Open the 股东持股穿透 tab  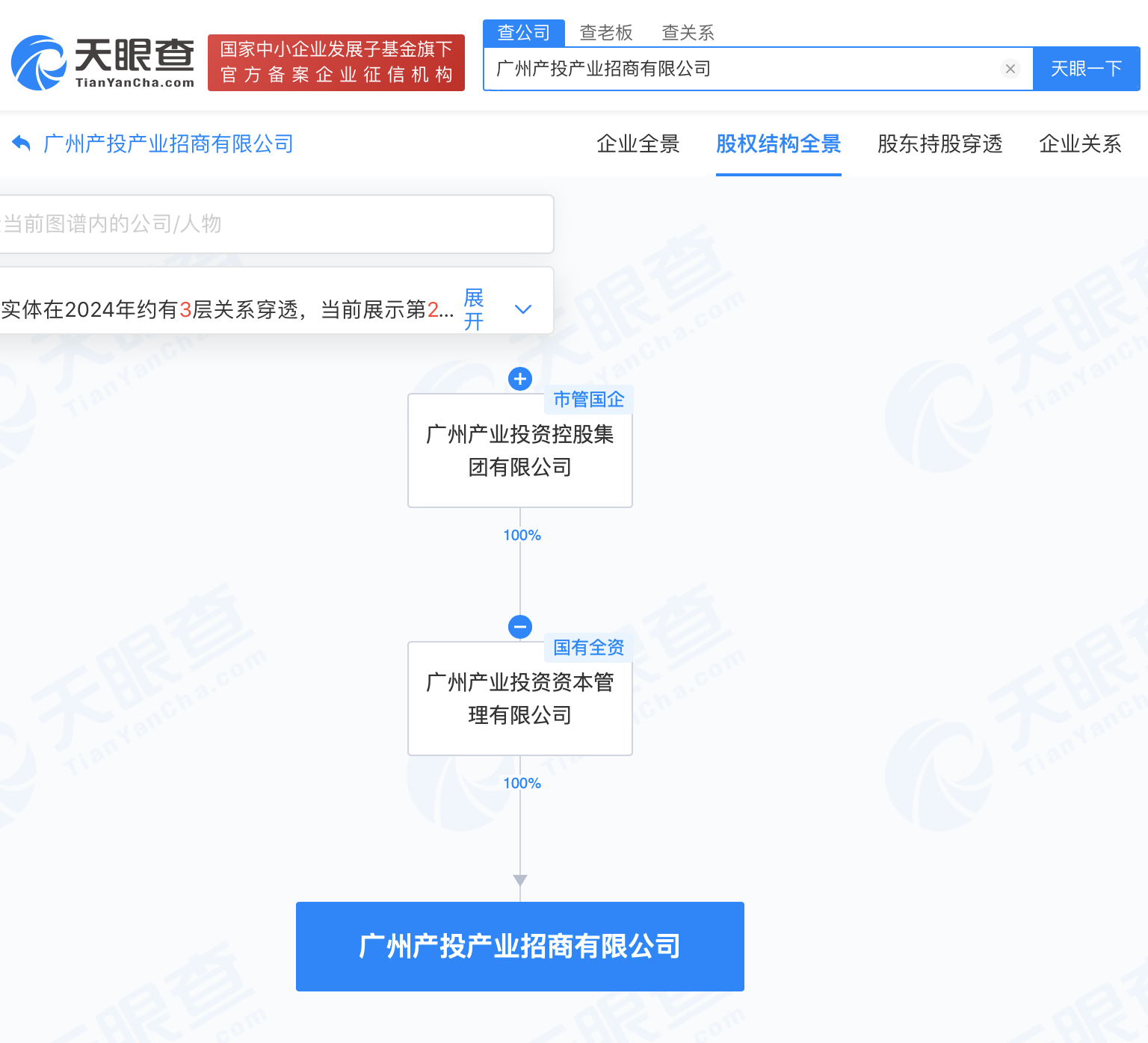939,143
